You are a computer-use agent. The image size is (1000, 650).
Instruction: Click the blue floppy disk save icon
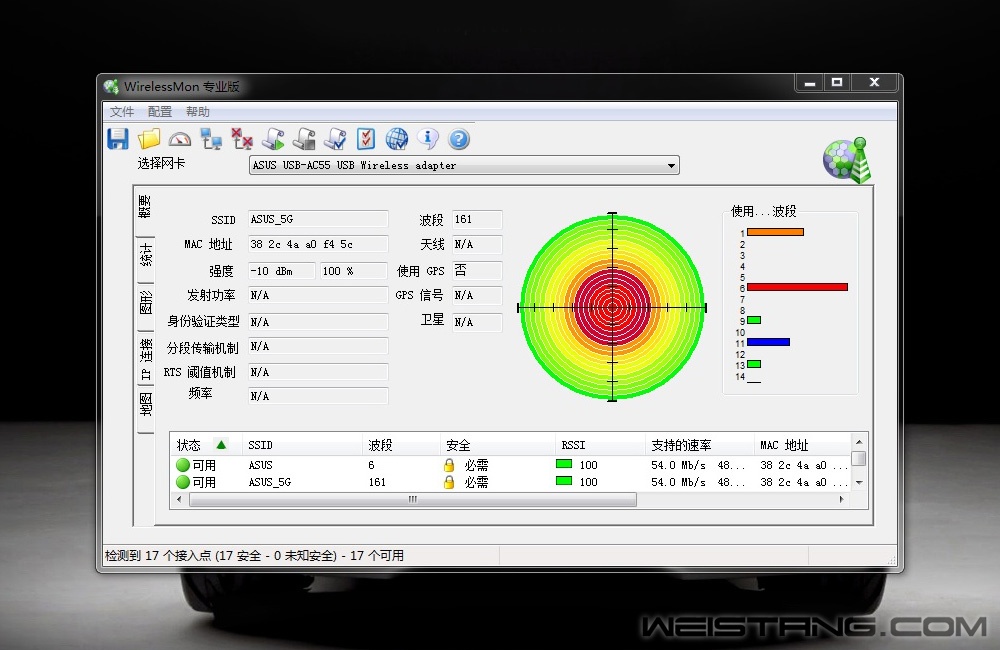pos(118,138)
